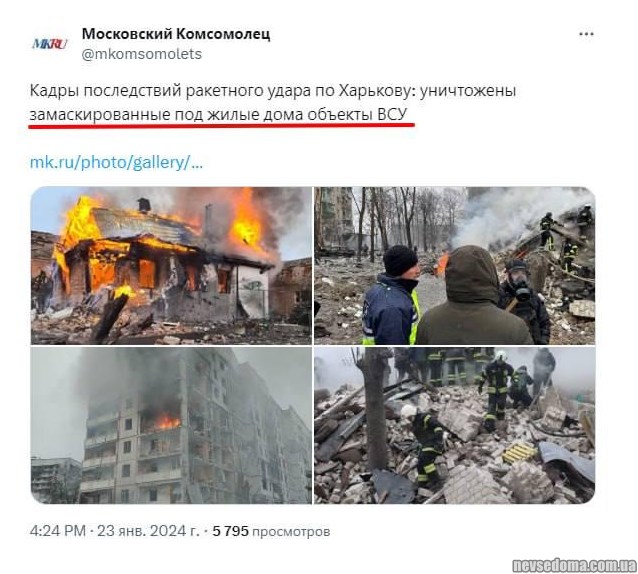Click the underlined phrase about объекты ВСУ
The height and width of the screenshot is (574, 638).
(x=218, y=115)
